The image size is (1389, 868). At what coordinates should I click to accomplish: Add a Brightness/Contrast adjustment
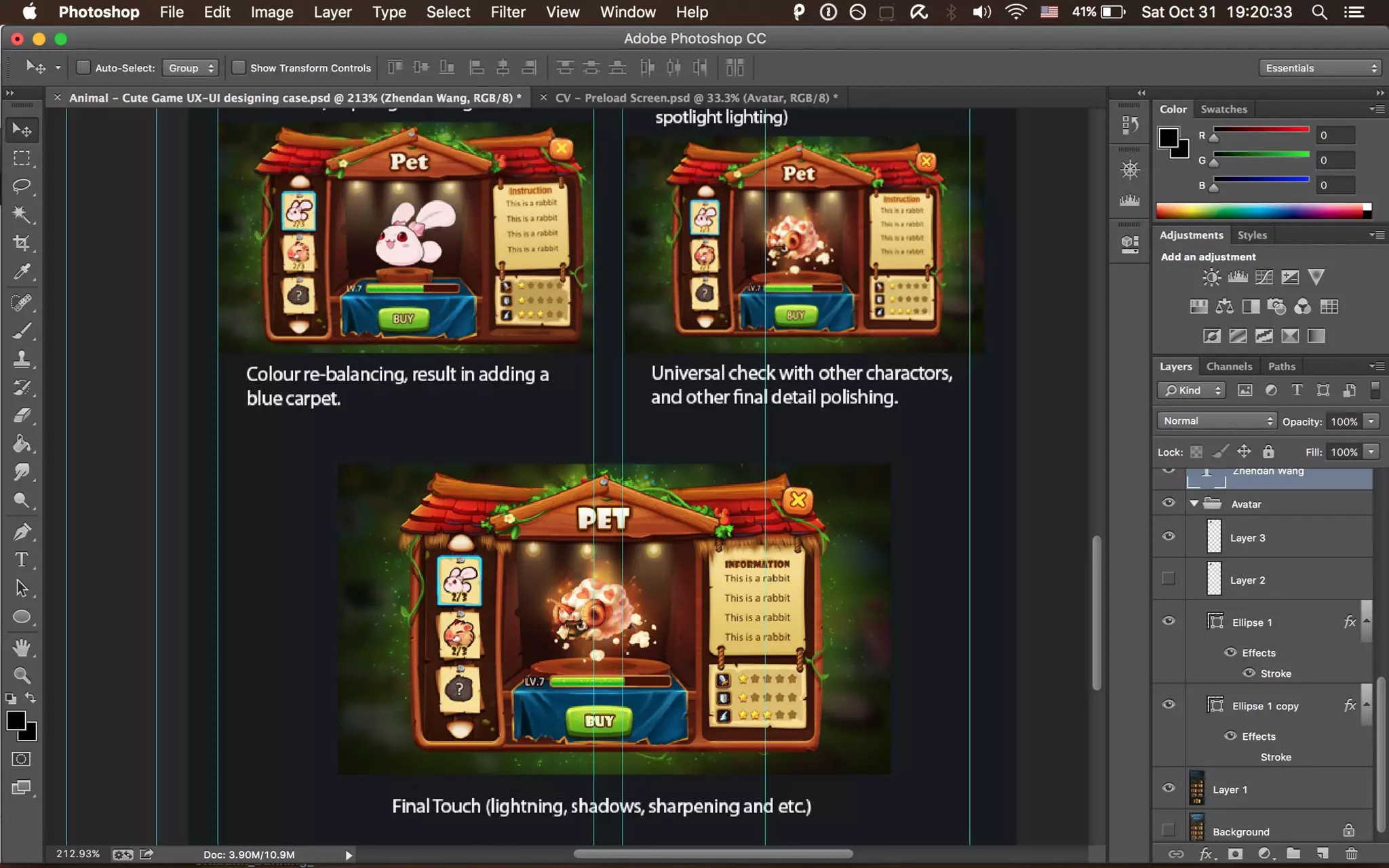(x=1211, y=277)
